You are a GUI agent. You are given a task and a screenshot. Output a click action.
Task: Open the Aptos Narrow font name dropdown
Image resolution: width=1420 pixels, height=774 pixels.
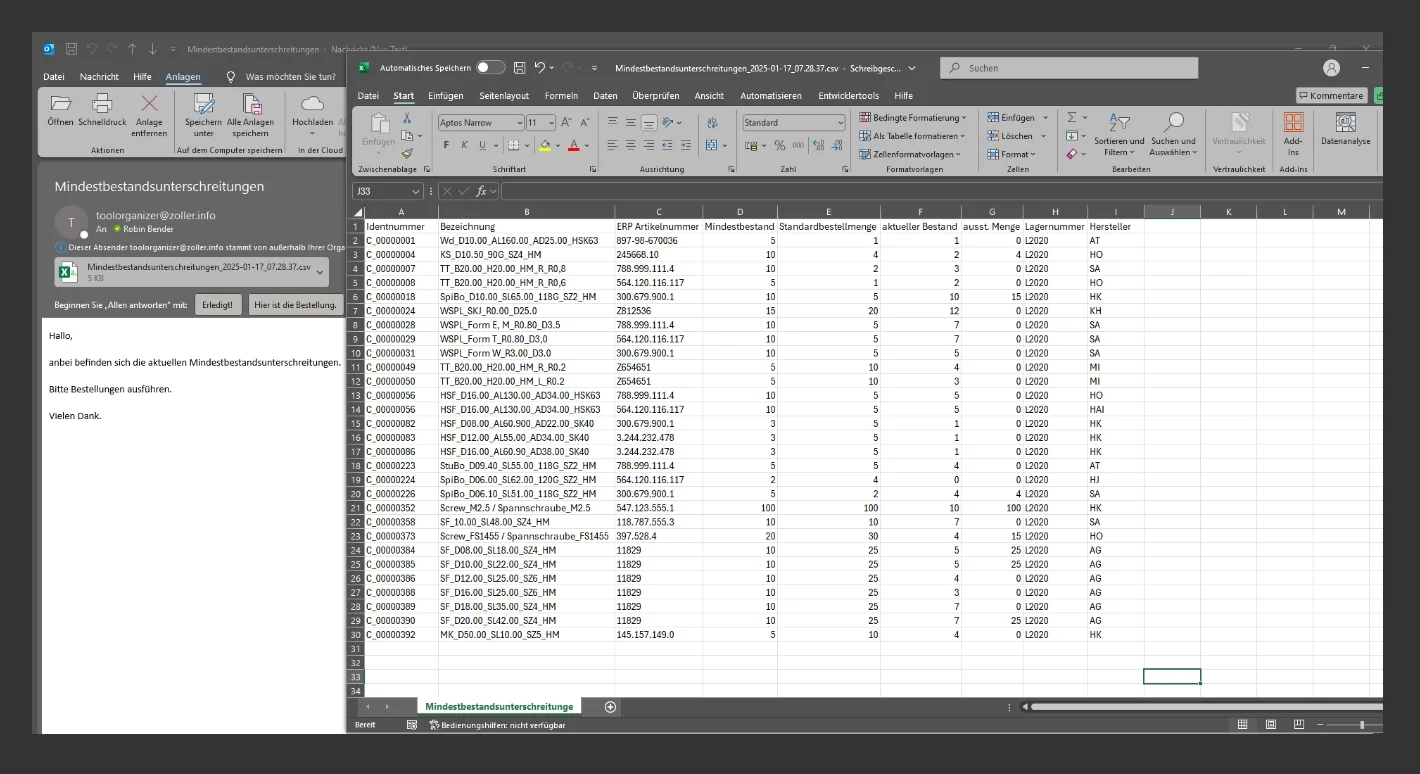519,123
